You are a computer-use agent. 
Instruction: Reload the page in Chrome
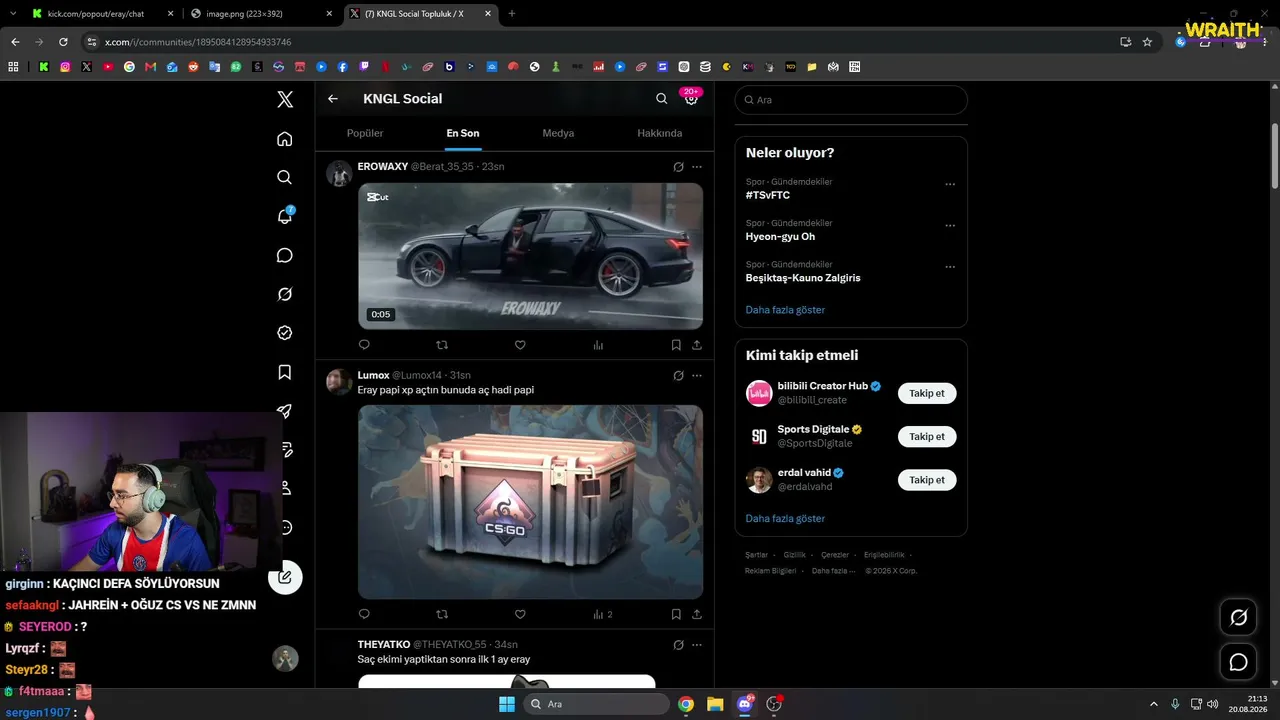coord(63,42)
